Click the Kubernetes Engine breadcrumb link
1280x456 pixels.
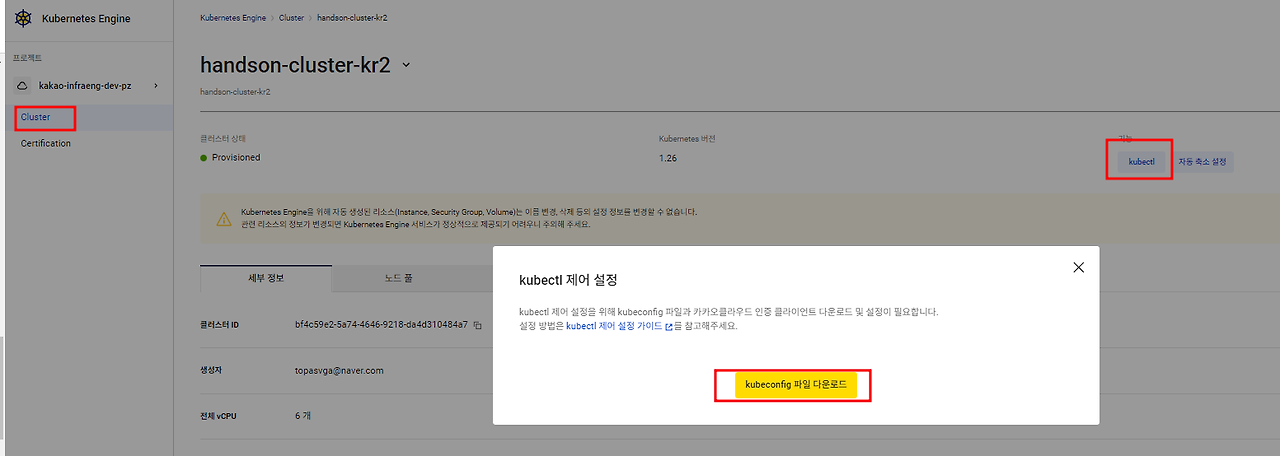click(233, 18)
